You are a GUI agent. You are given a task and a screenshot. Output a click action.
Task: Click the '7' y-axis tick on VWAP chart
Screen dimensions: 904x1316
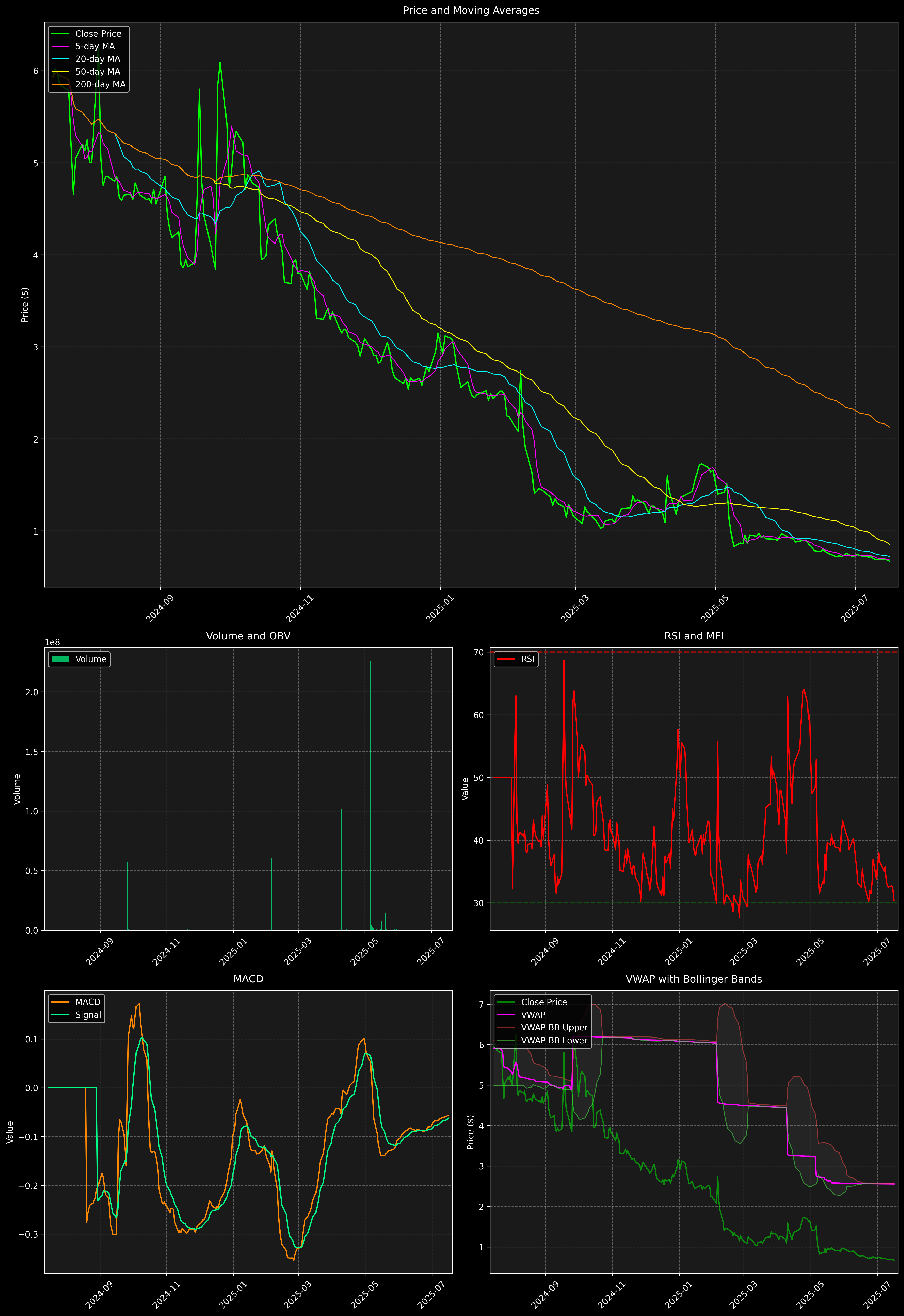pos(482,1005)
